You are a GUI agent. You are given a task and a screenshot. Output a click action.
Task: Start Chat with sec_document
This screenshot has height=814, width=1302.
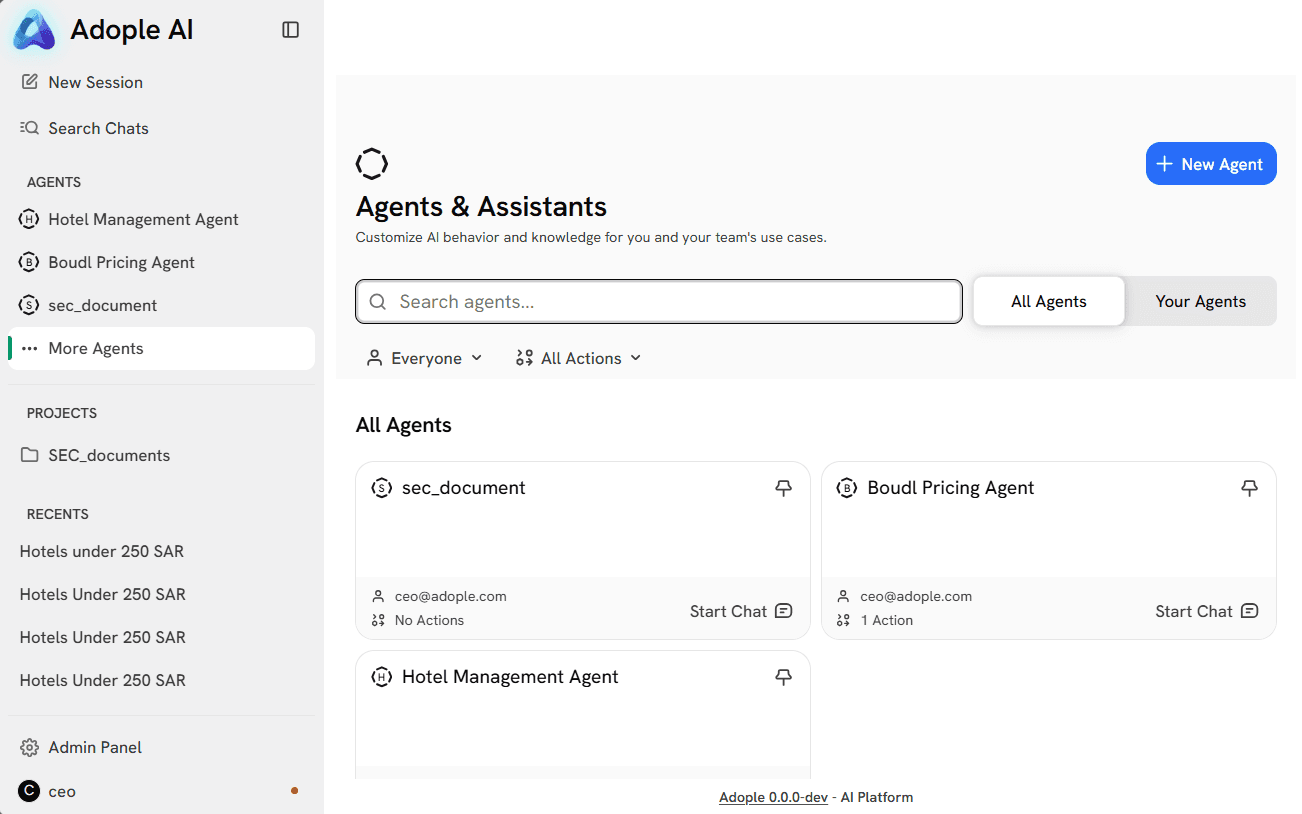click(x=741, y=611)
